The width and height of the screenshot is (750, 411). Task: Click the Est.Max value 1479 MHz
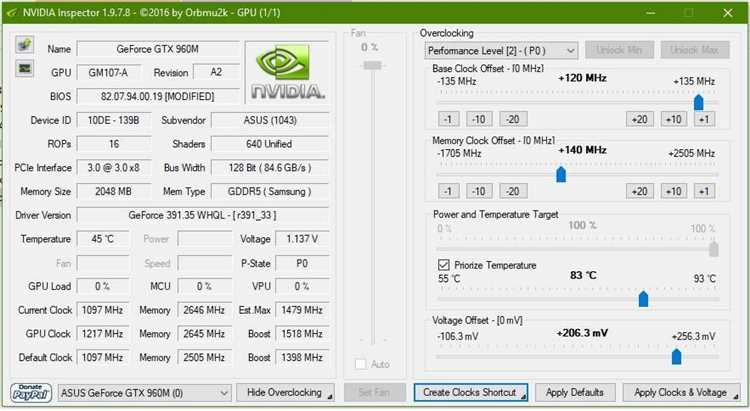point(302,310)
